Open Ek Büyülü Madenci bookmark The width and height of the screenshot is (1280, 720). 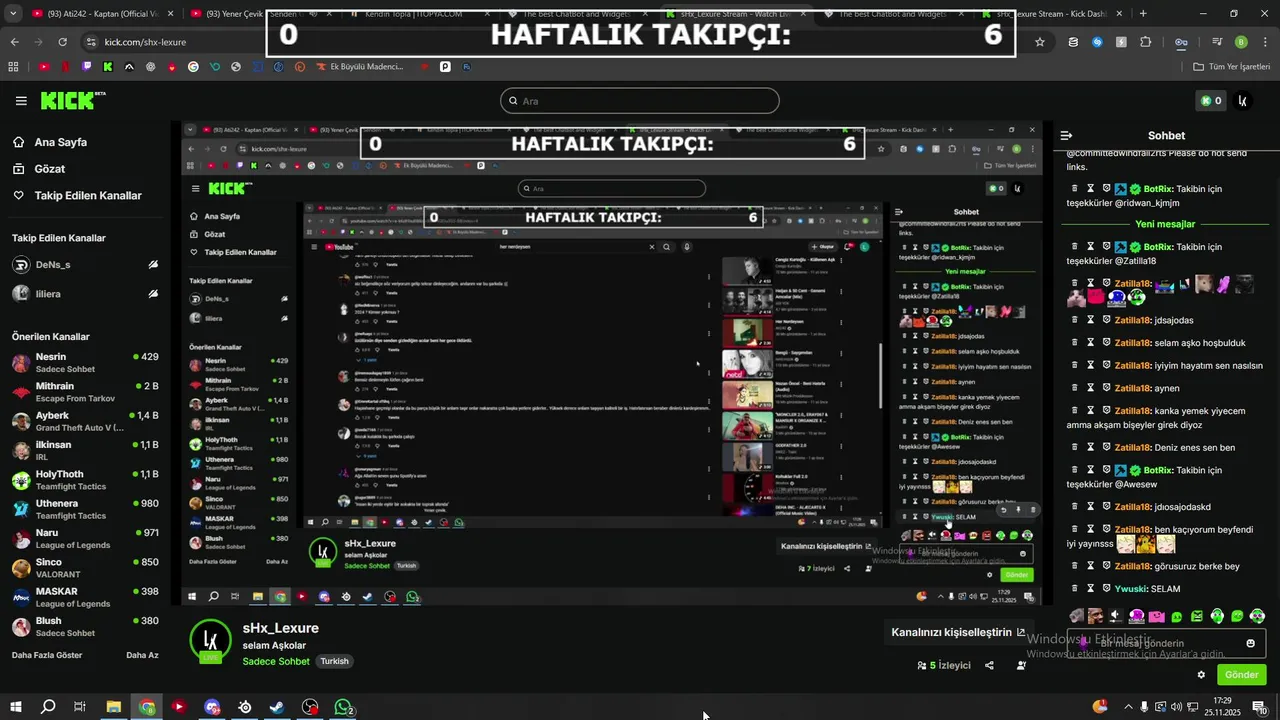click(358, 67)
